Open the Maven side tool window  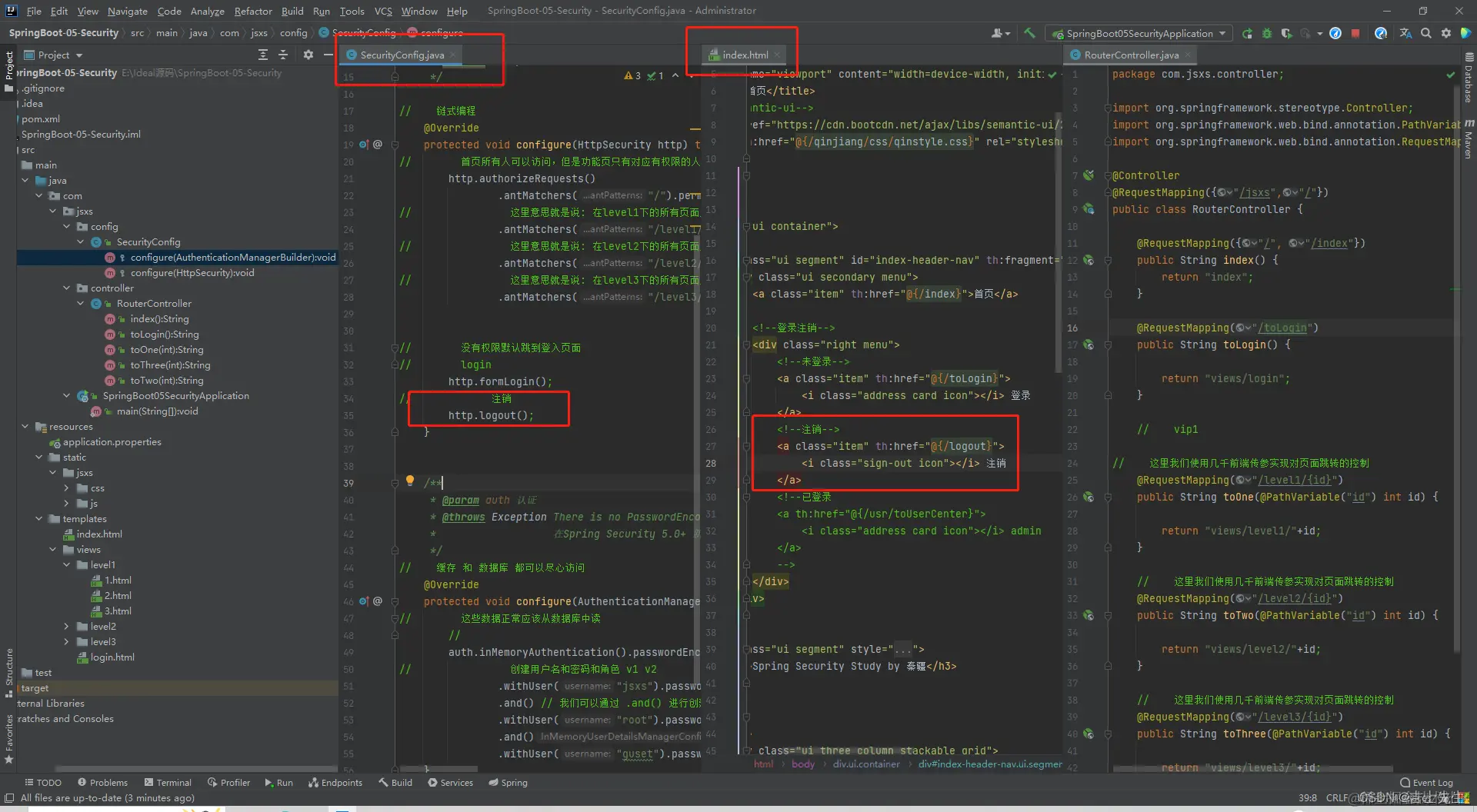tap(1469, 140)
